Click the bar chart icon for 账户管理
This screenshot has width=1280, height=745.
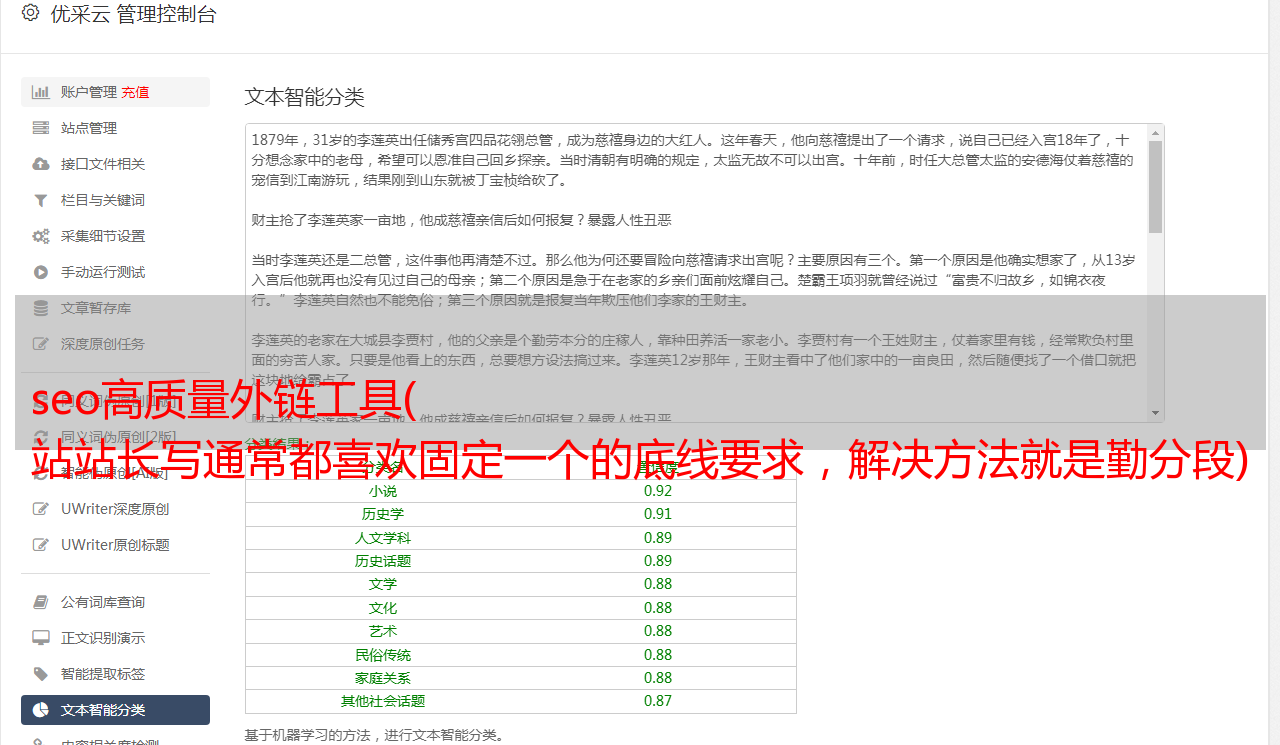click(x=41, y=92)
